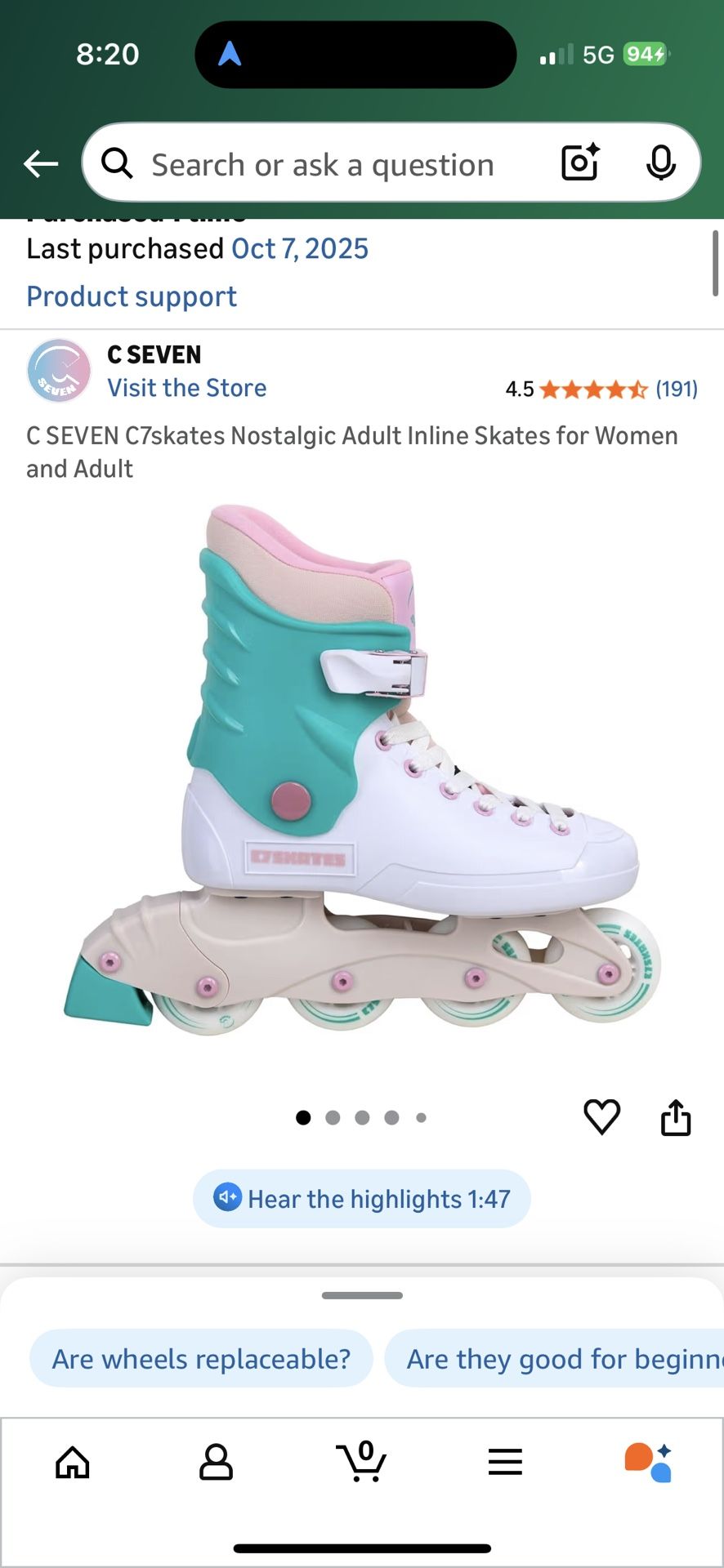Select the second image carousel dot
Viewport: 724px width, 1568px height.
click(x=333, y=1117)
